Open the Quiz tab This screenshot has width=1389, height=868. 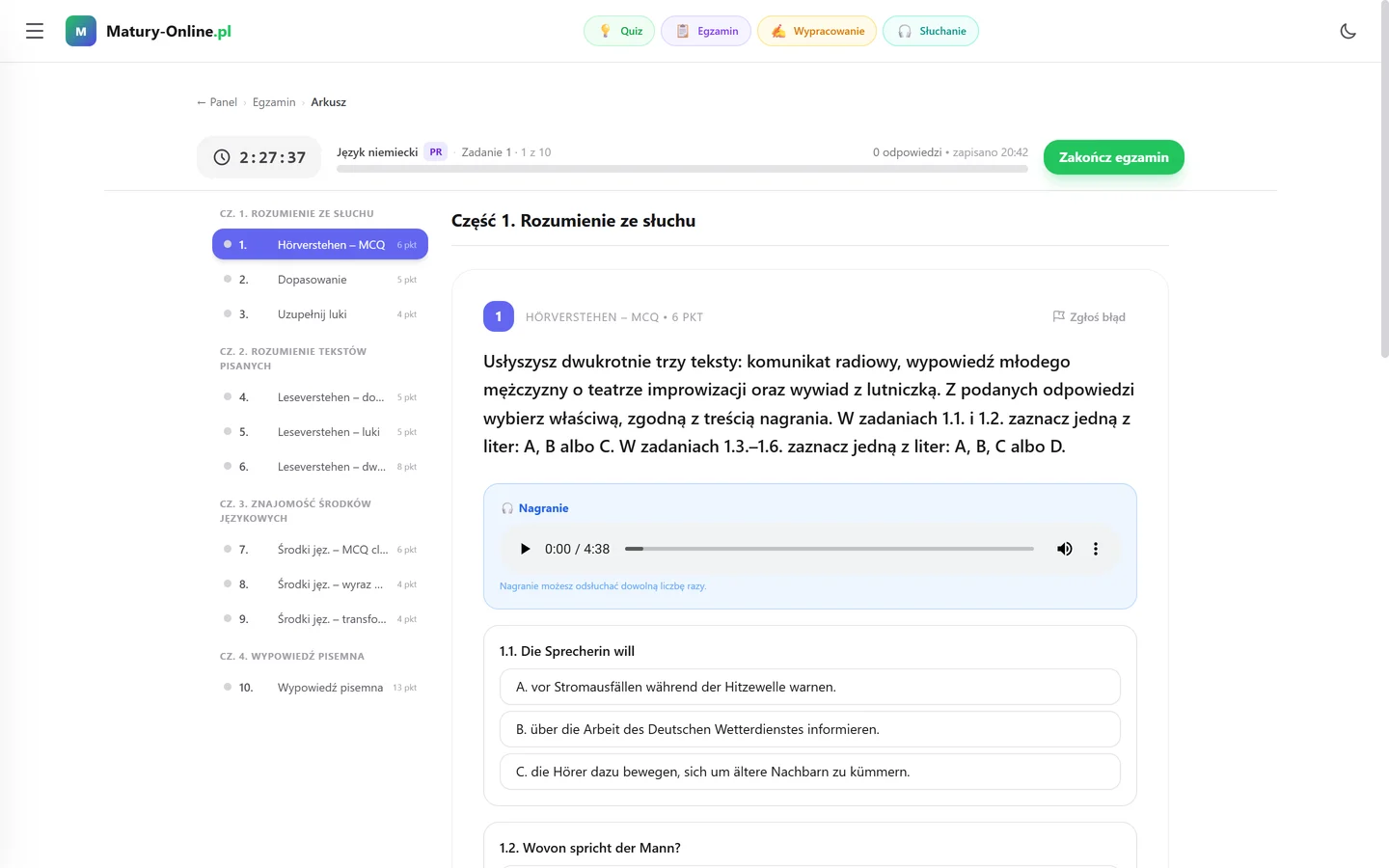pyautogui.click(x=619, y=31)
